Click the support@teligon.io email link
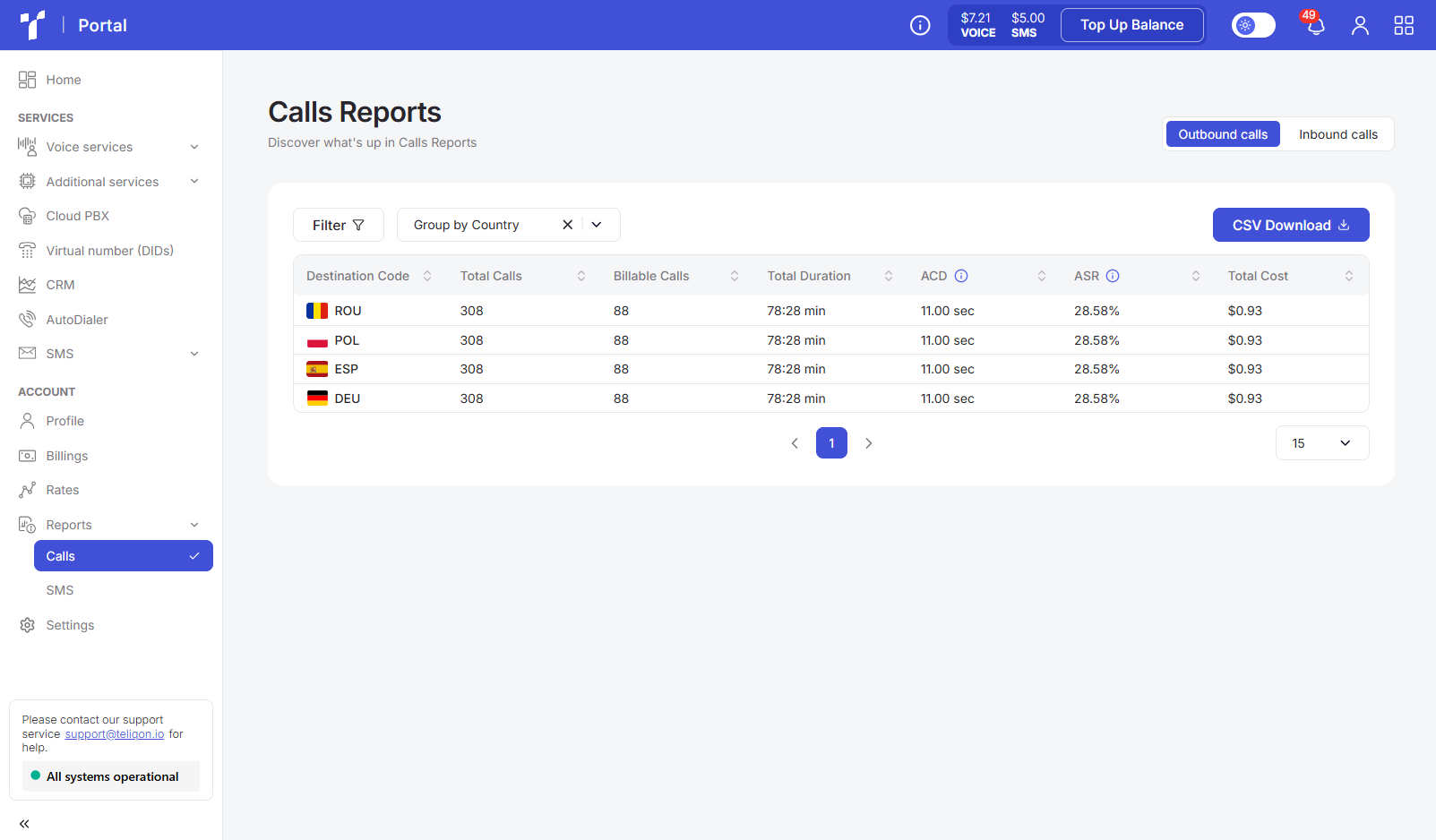The height and width of the screenshot is (840, 1436). coord(115,734)
